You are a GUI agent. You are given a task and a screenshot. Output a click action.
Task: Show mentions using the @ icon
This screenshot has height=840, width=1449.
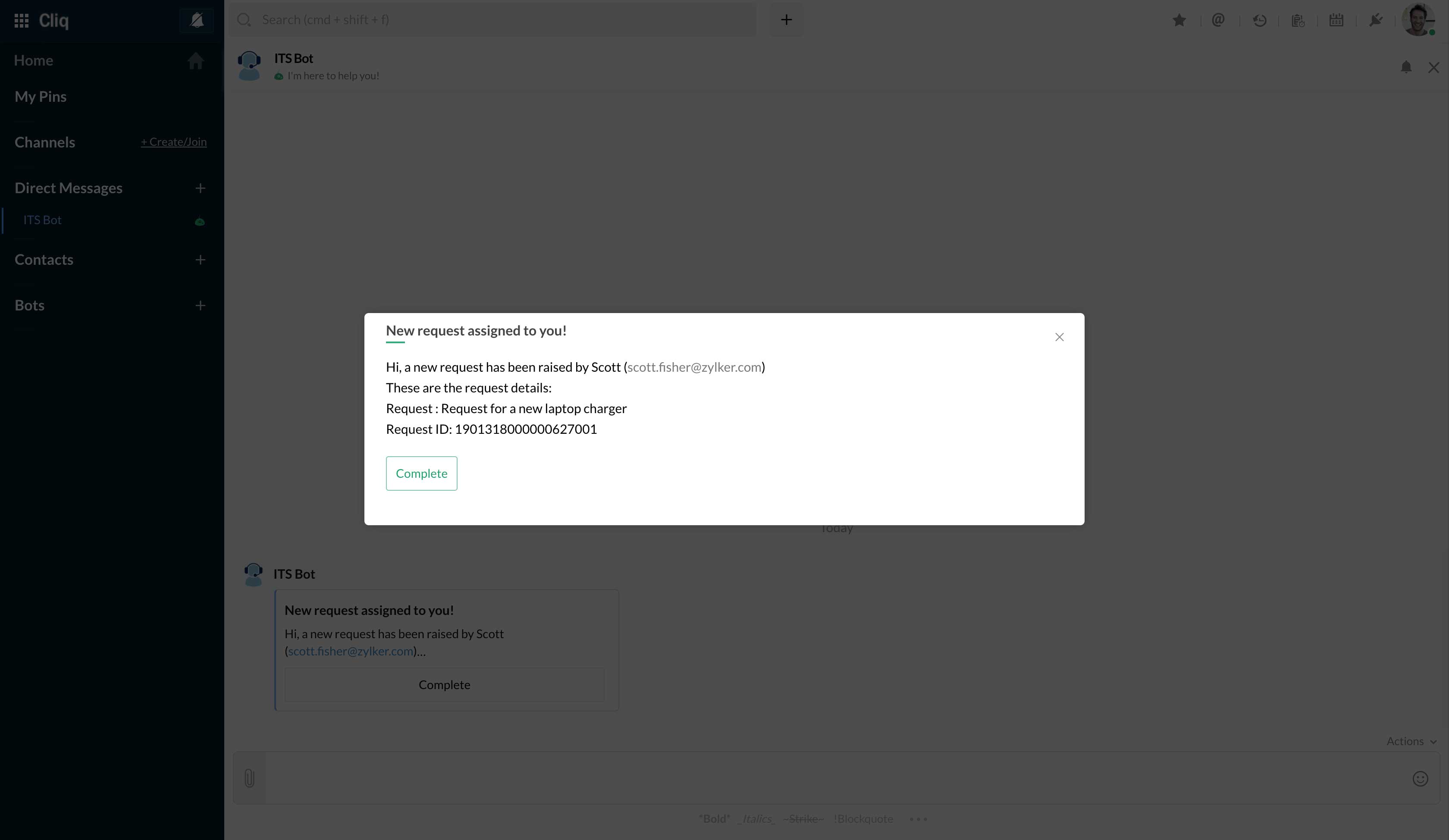pos(1218,21)
